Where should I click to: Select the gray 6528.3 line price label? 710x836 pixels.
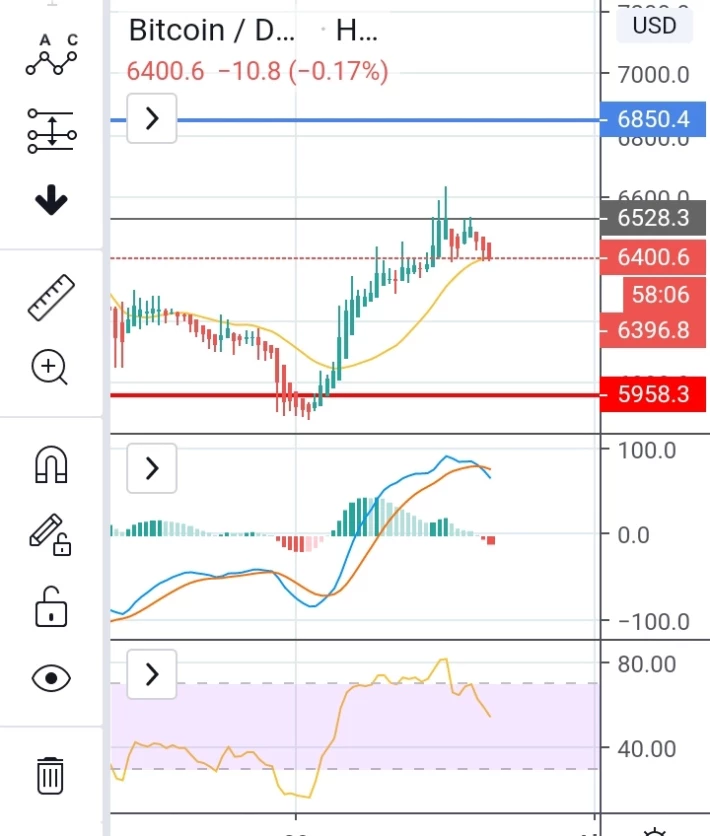point(653,218)
